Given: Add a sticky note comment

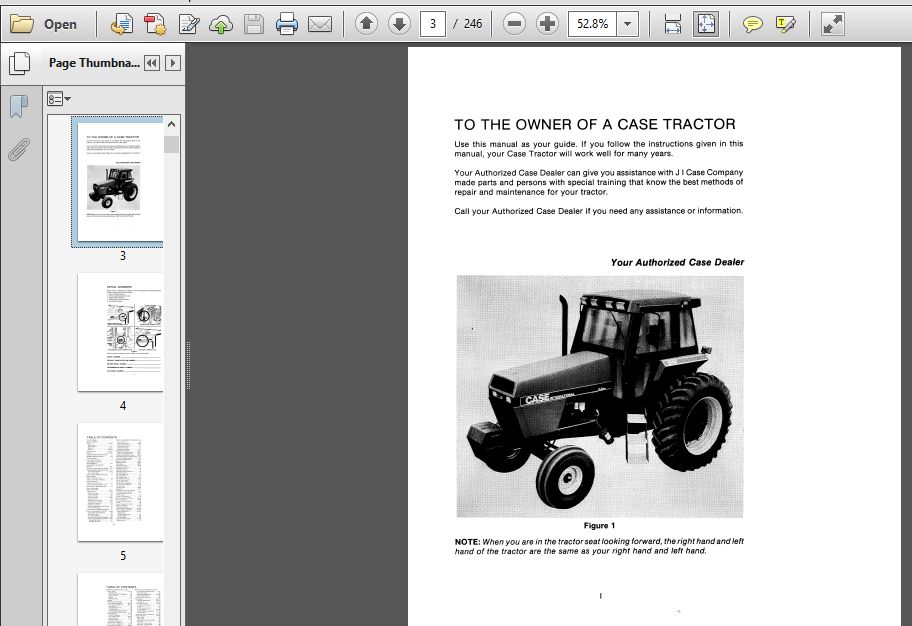Looking at the screenshot, I should tap(753, 24).
